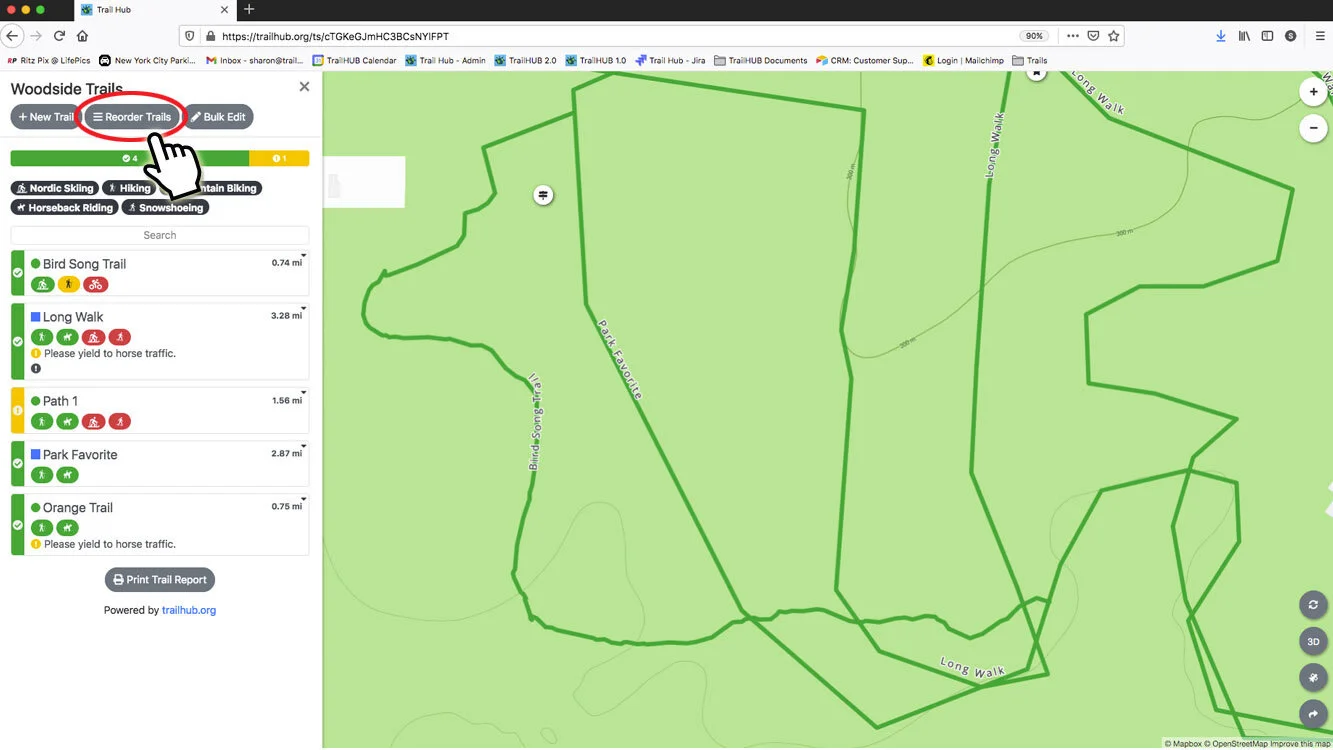1333x750 pixels.
Task: Click the yellow caution status bar segment
Action: 279,158
